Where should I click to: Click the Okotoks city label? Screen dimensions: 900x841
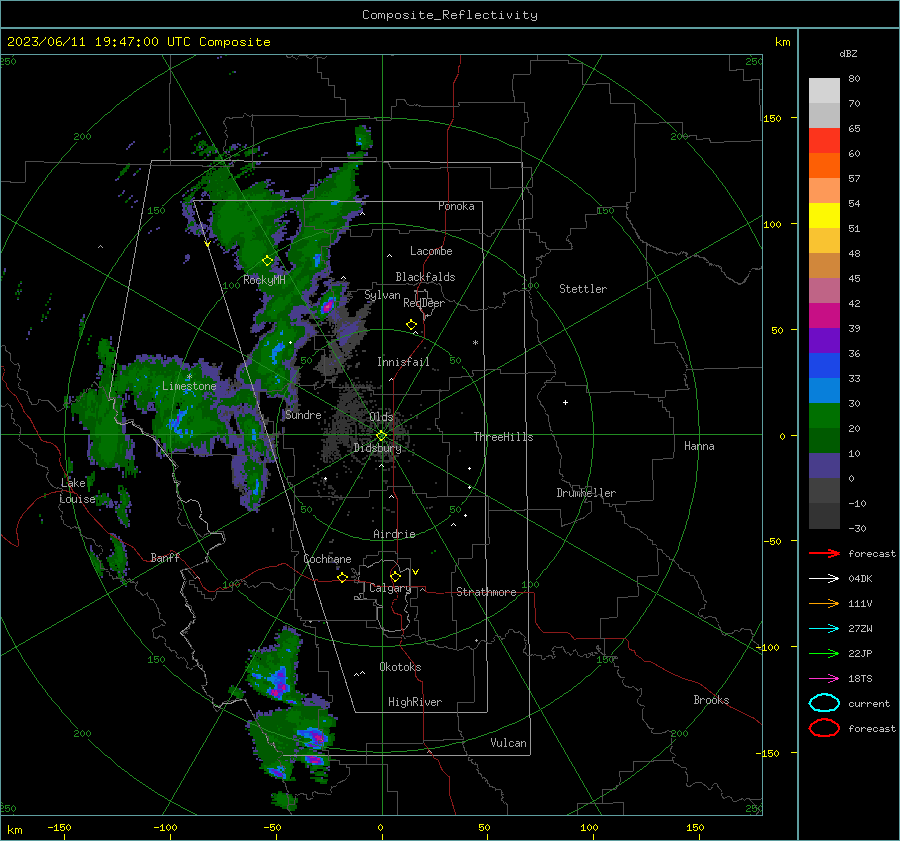pos(400,667)
